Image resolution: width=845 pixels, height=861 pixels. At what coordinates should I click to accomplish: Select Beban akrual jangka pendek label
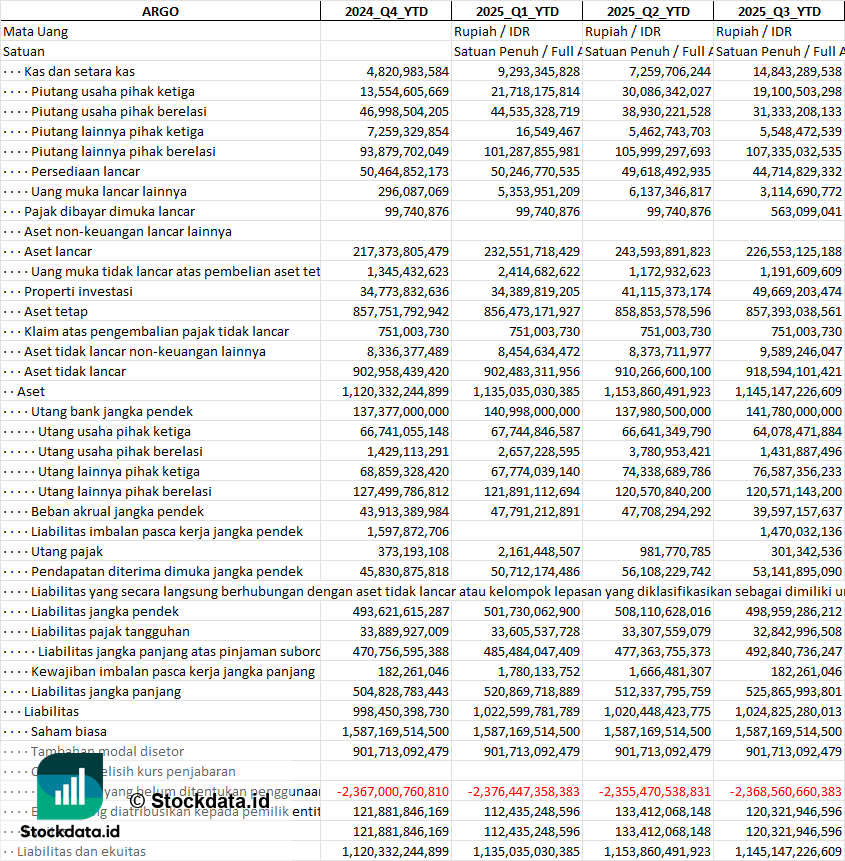[x=117, y=512]
